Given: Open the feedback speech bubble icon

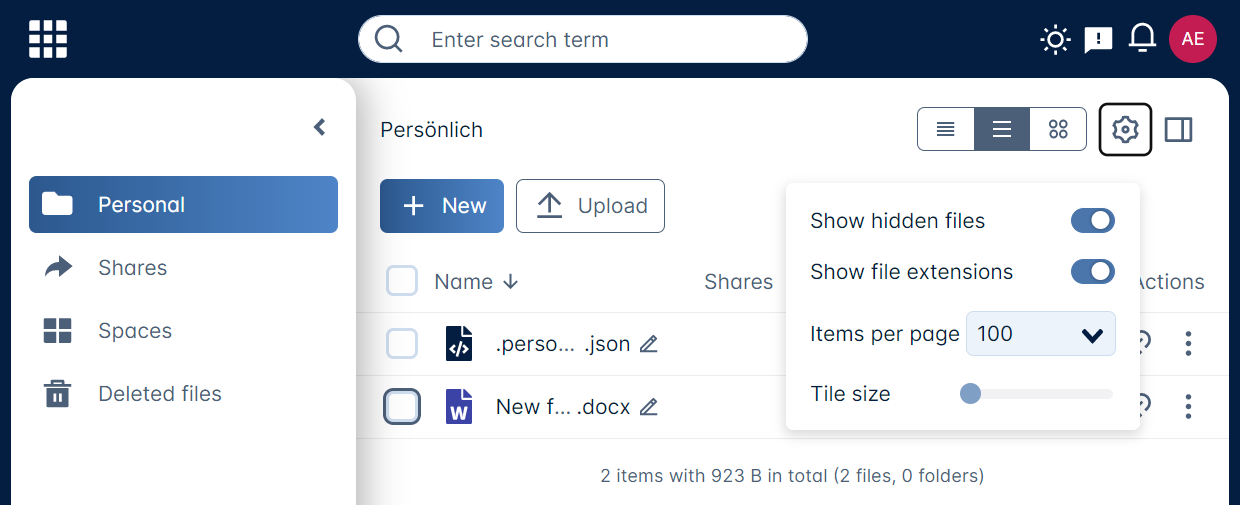Looking at the screenshot, I should pyautogui.click(x=1098, y=39).
